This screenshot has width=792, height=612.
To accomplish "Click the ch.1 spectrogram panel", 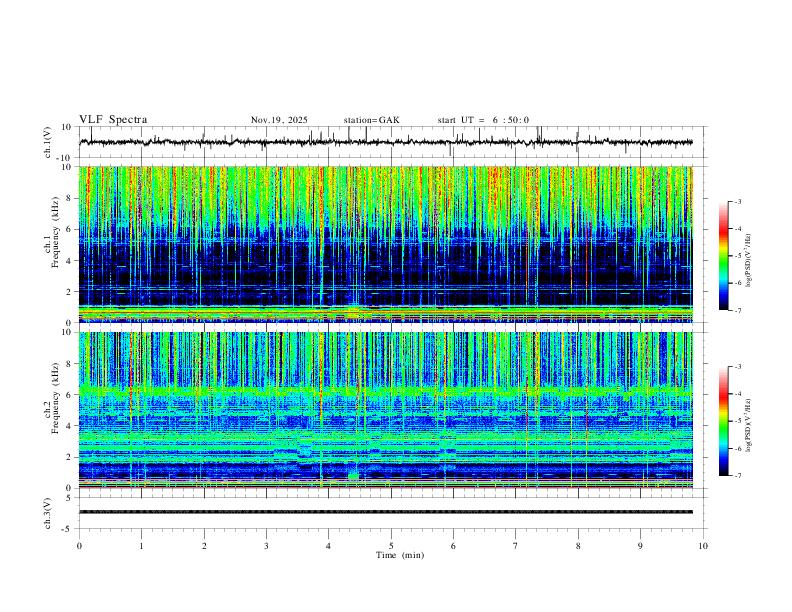I will pos(385,244).
